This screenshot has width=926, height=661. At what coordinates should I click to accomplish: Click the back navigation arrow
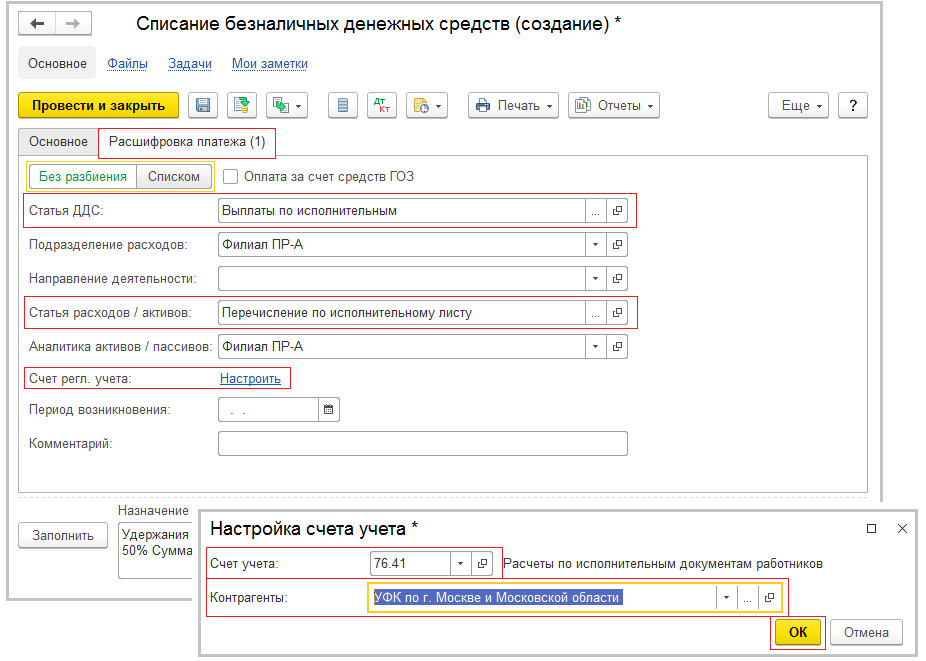(x=38, y=24)
